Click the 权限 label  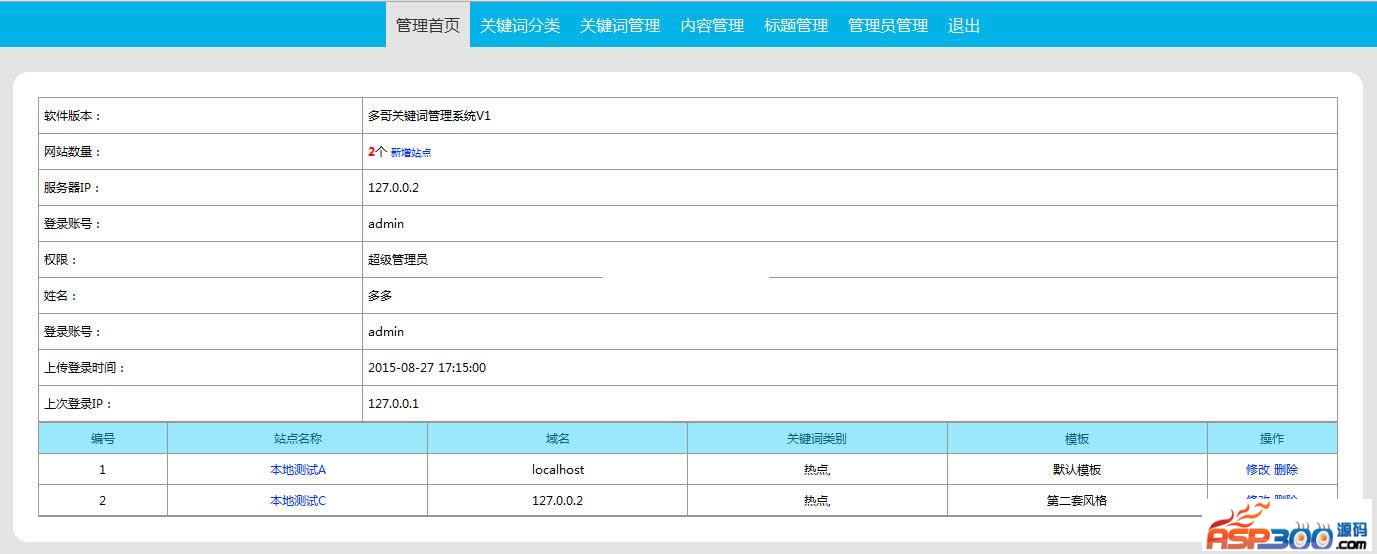60,260
